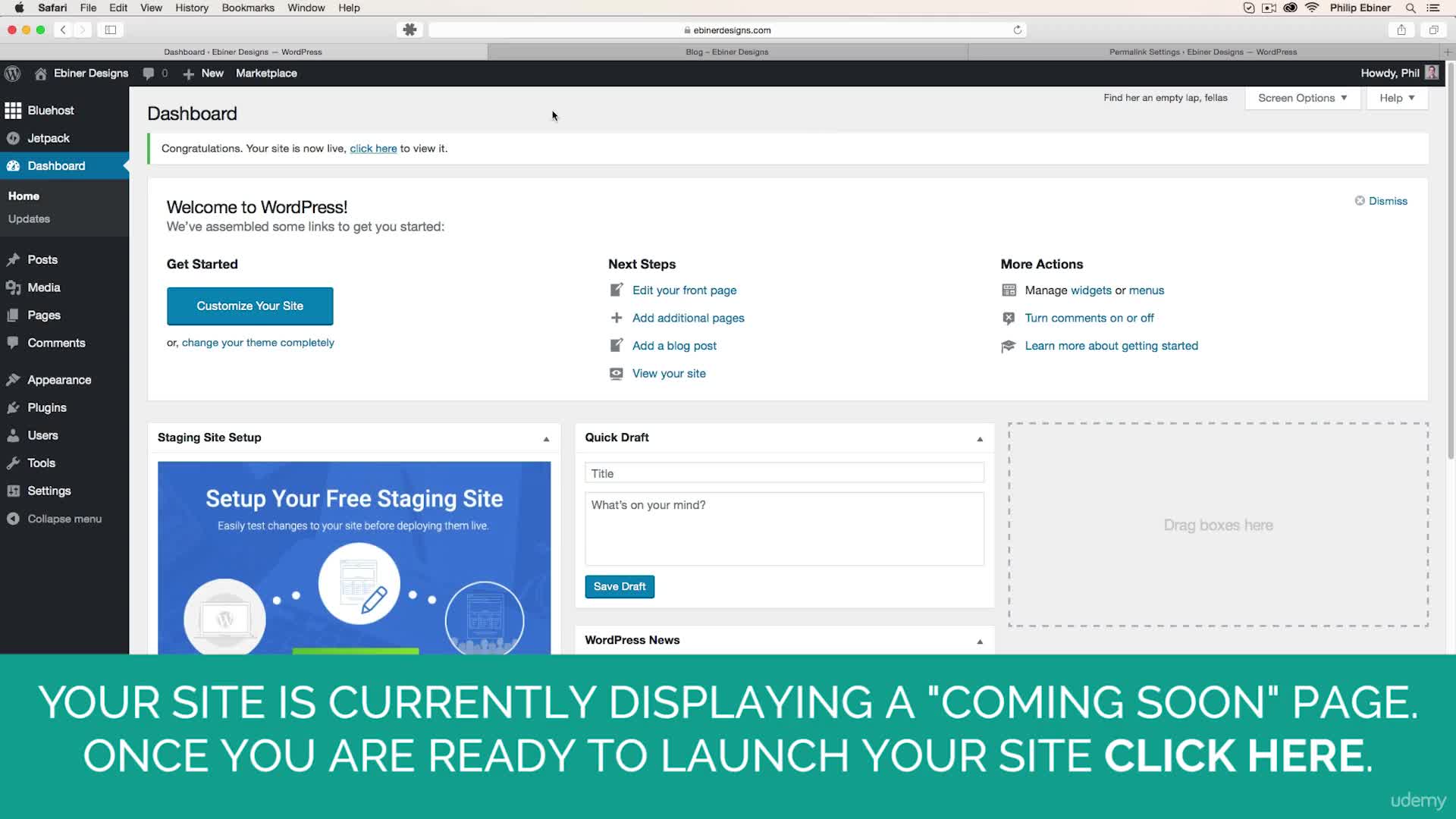This screenshot has height=819, width=1456.
Task: Click the Dismiss circle-x icon
Action: tap(1360, 201)
